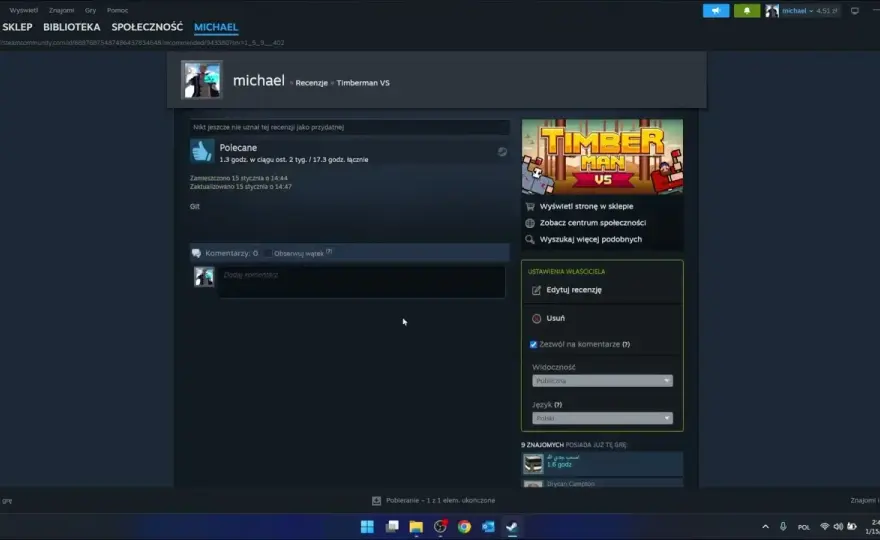Viewport: 880px width, 540px height.
Task: Enable Obserwuj wątek checkbox
Action: [x=268, y=254]
